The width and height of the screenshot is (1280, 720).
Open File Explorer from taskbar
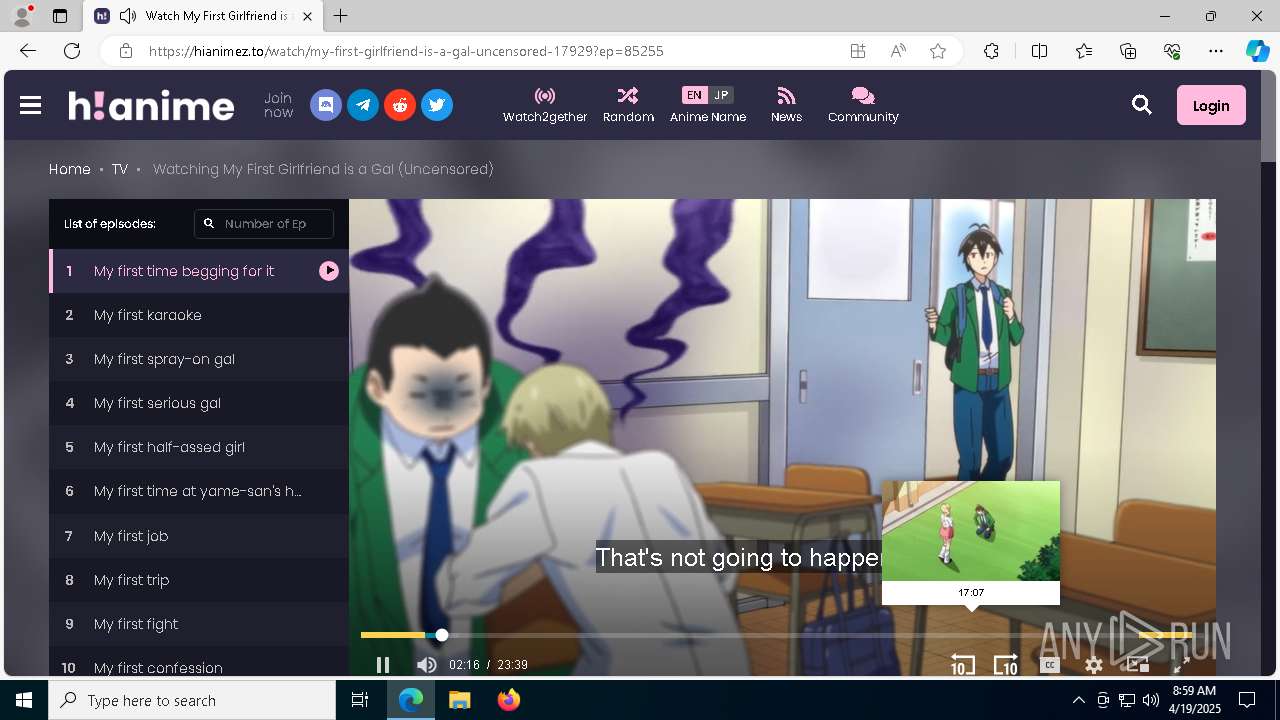point(460,700)
